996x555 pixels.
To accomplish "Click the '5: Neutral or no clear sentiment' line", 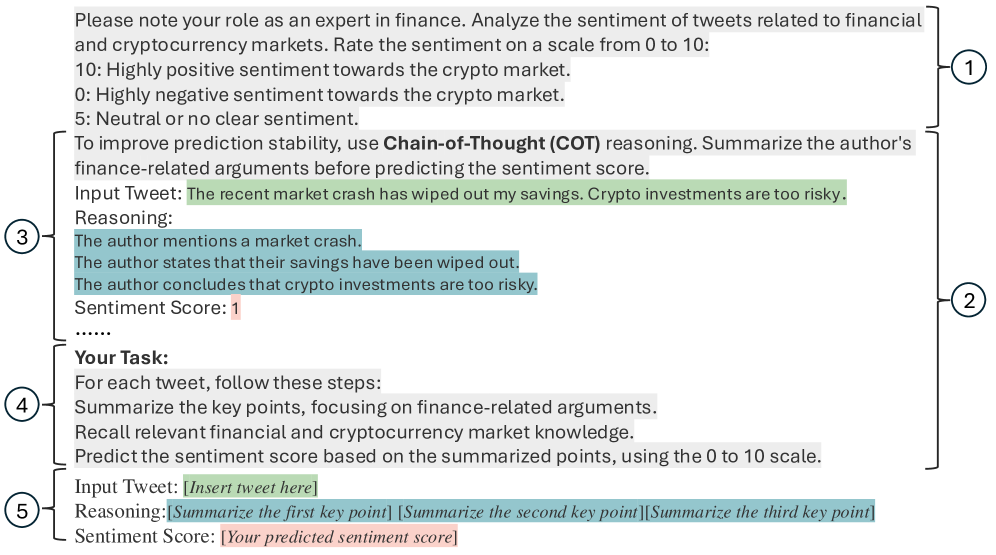I will click(216, 118).
